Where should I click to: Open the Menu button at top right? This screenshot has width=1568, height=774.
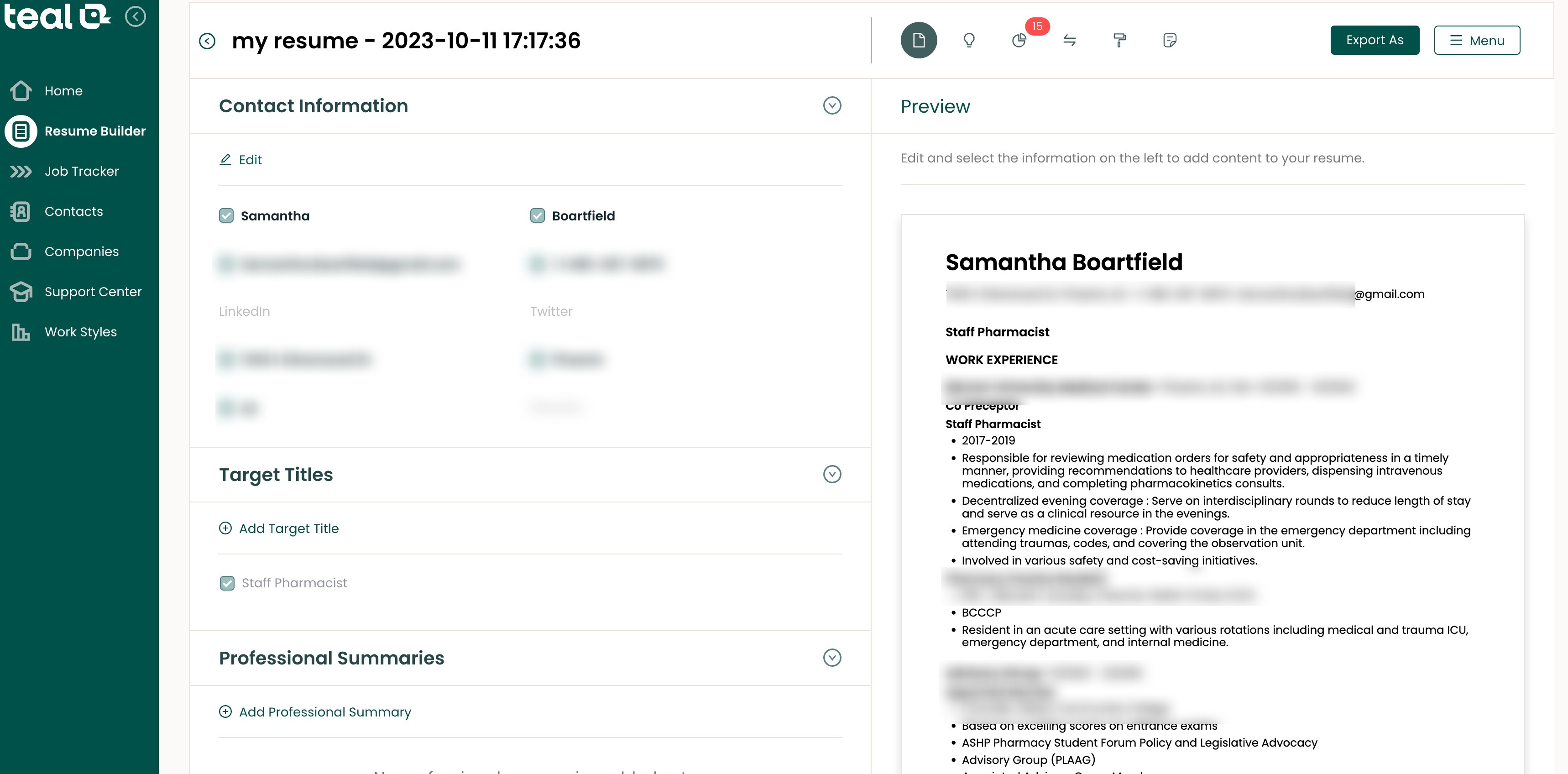pyautogui.click(x=1477, y=40)
